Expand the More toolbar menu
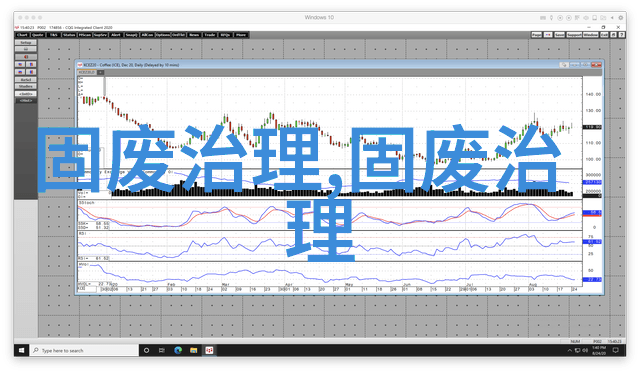Viewport: 640px width, 373px height. tap(241, 35)
